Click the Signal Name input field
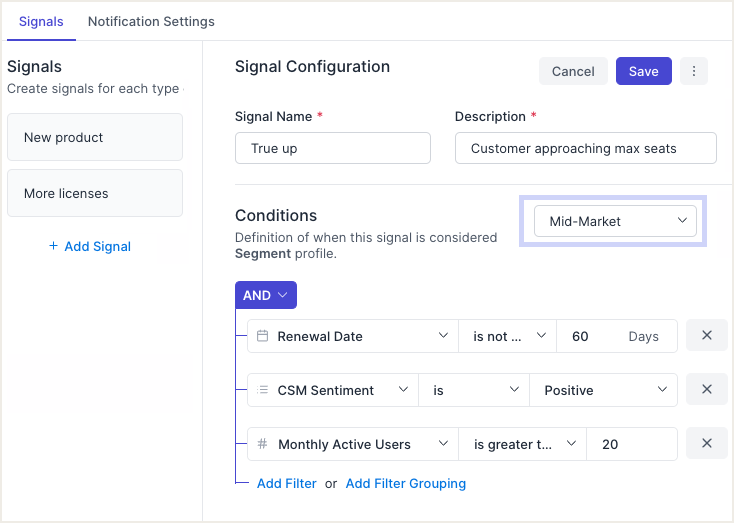This screenshot has width=734, height=523. pos(333,148)
